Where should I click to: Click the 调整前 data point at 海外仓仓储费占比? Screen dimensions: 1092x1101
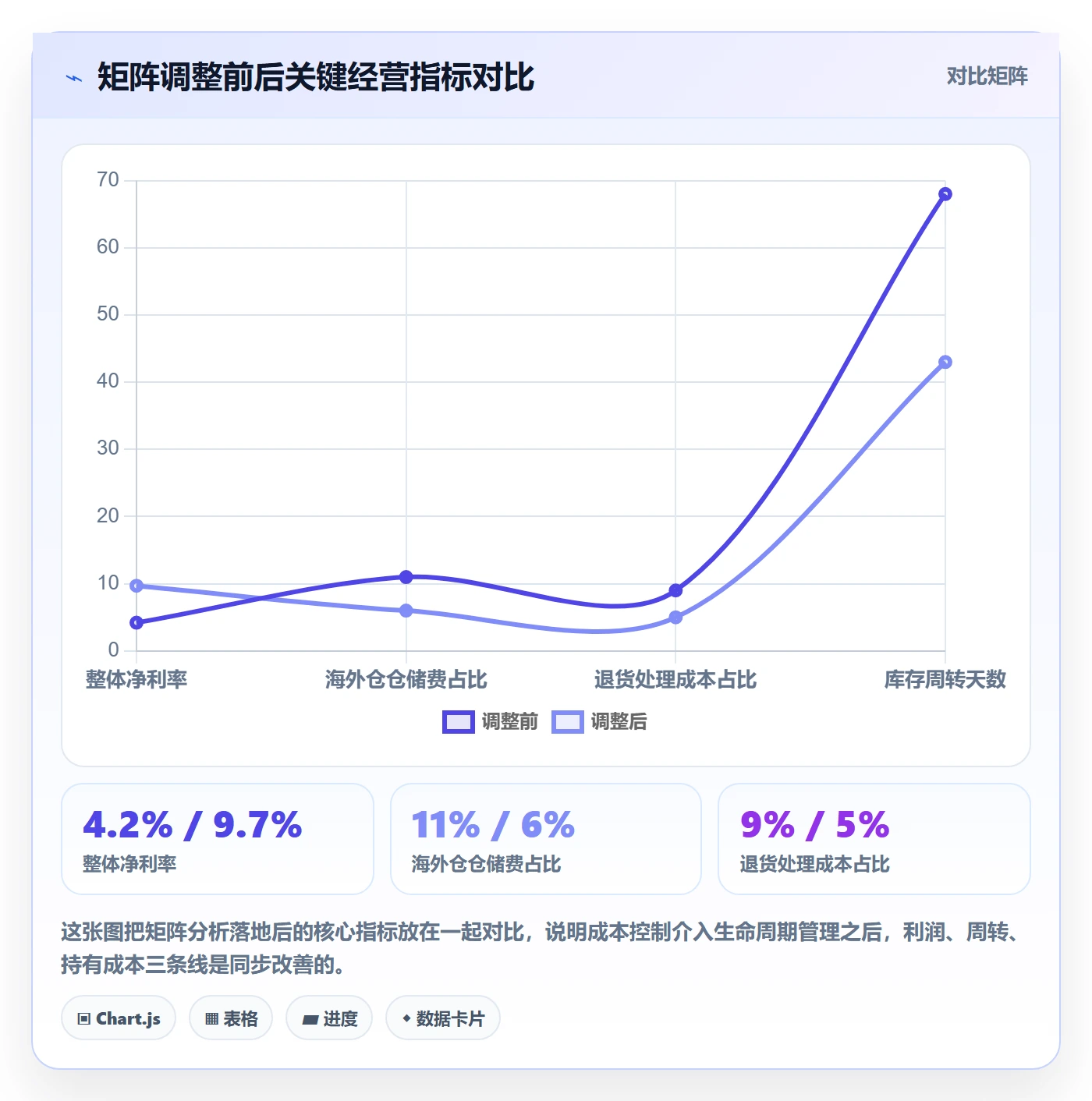click(406, 577)
